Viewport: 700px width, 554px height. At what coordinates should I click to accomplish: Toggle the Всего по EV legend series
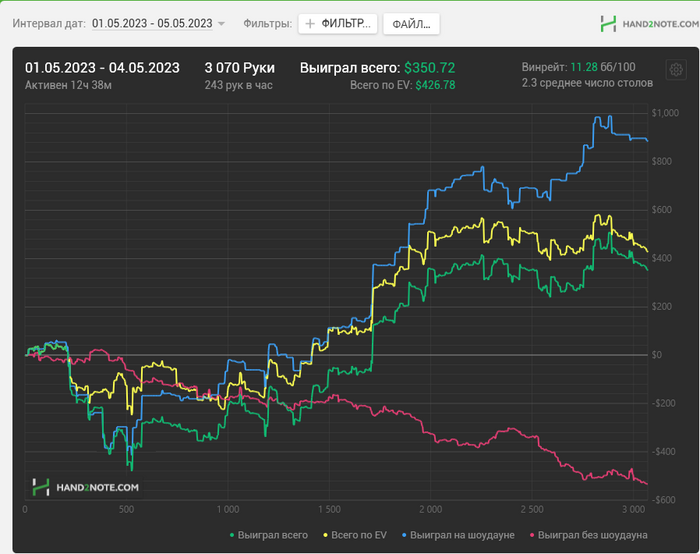click(354, 535)
